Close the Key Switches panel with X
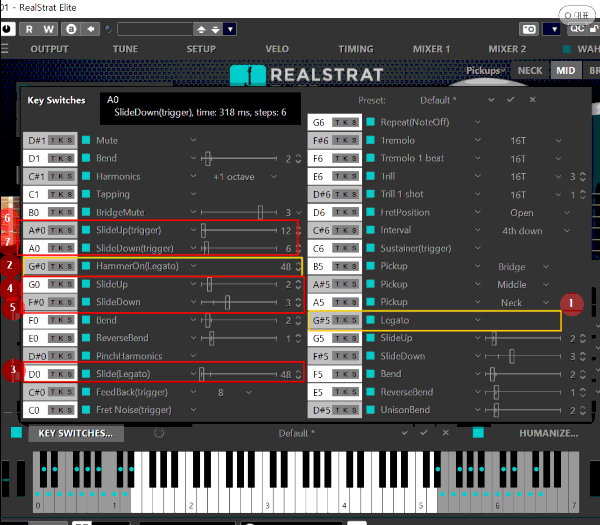 tap(532, 99)
